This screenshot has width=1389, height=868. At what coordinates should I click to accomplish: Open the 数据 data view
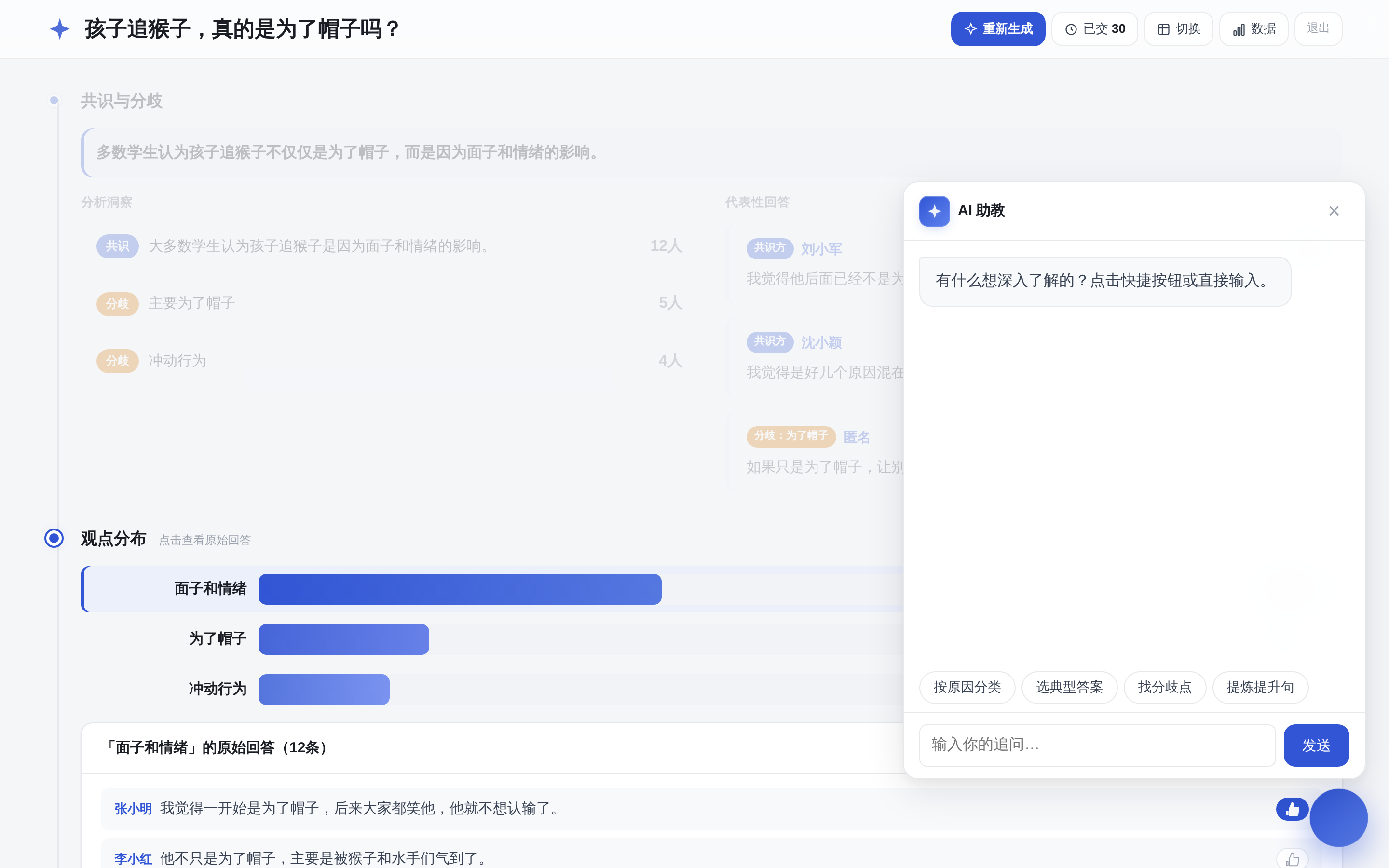[x=1253, y=29]
